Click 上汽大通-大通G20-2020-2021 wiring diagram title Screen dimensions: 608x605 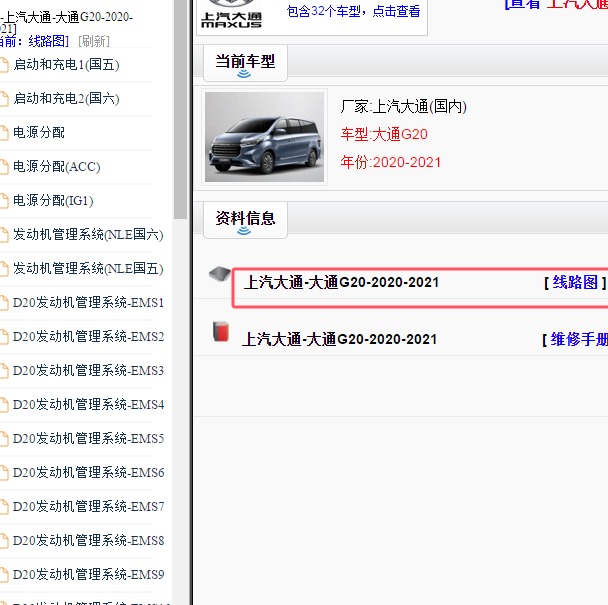(x=341, y=282)
